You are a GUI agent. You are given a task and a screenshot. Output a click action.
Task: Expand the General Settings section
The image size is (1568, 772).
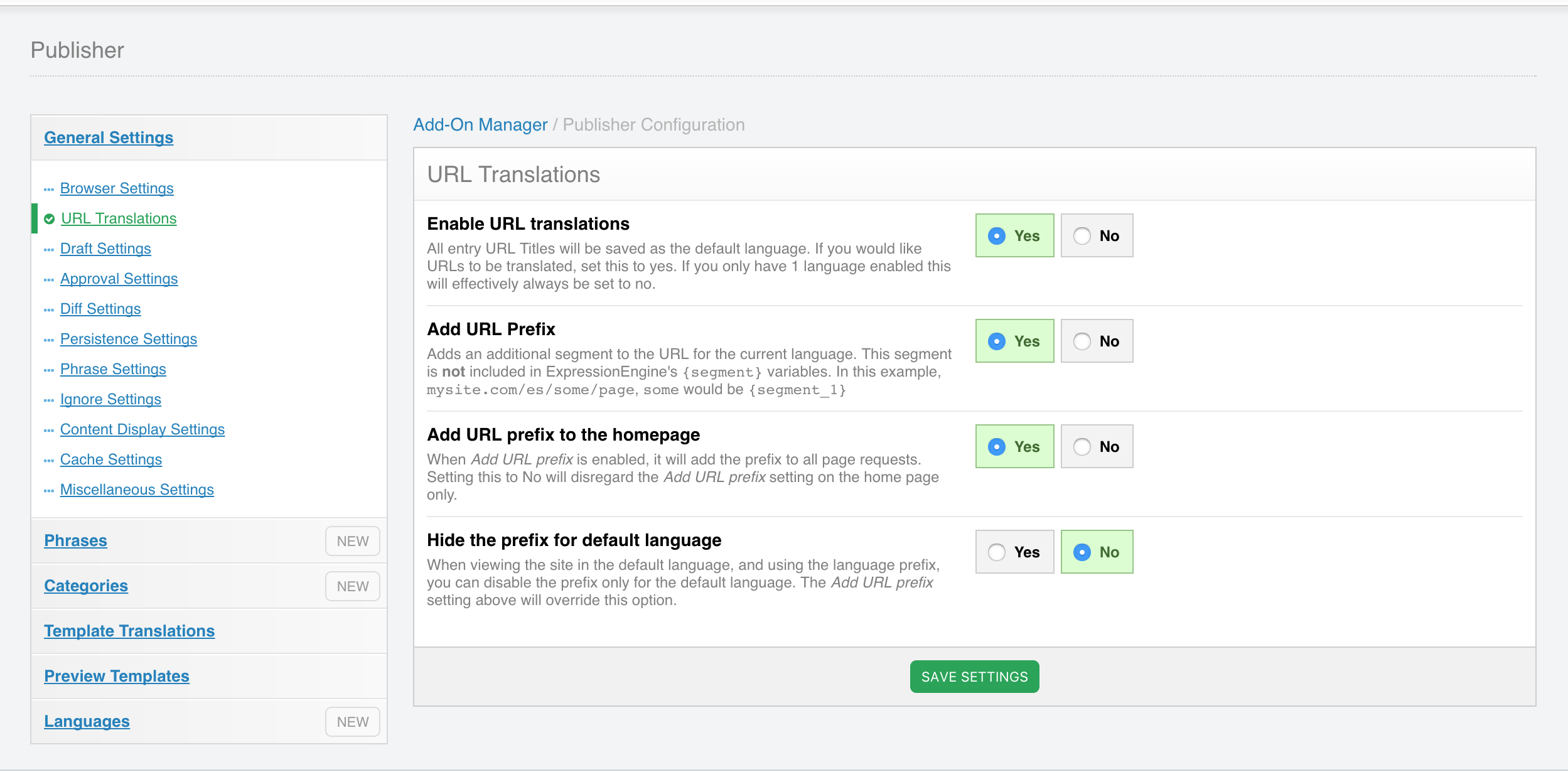coord(109,137)
